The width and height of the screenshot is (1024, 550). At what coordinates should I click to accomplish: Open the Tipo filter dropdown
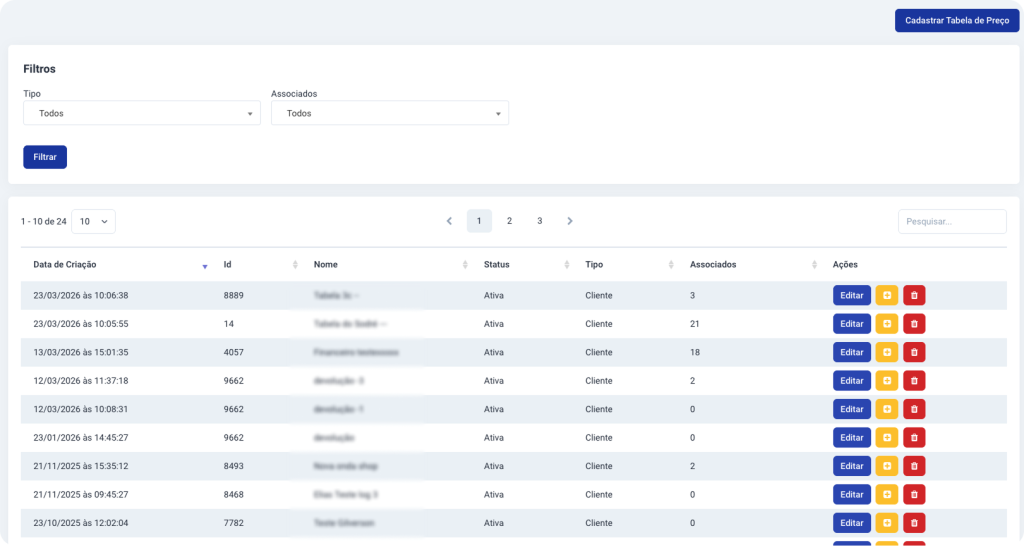141,114
